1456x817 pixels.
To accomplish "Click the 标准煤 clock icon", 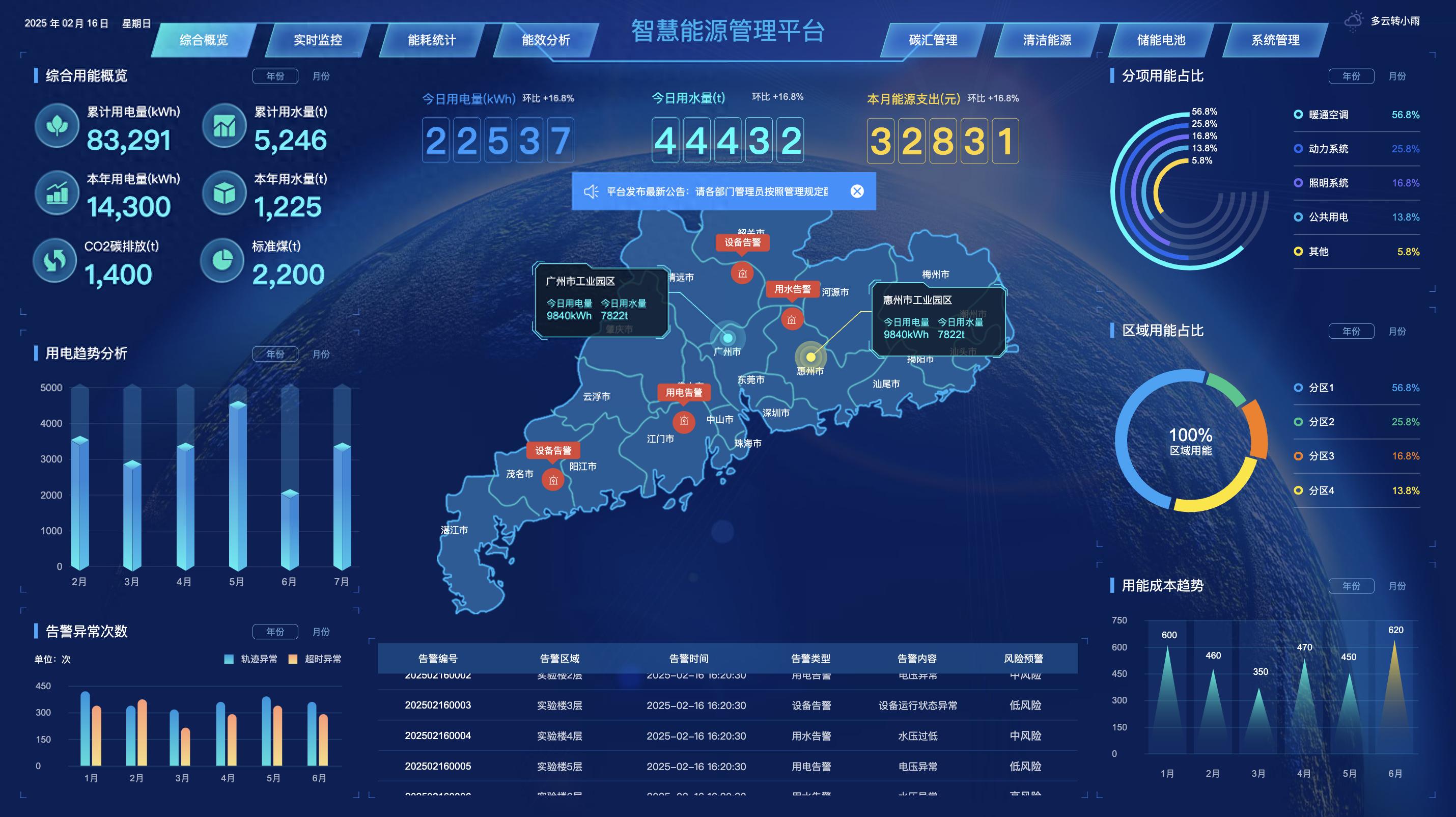I will [x=222, y=261].
